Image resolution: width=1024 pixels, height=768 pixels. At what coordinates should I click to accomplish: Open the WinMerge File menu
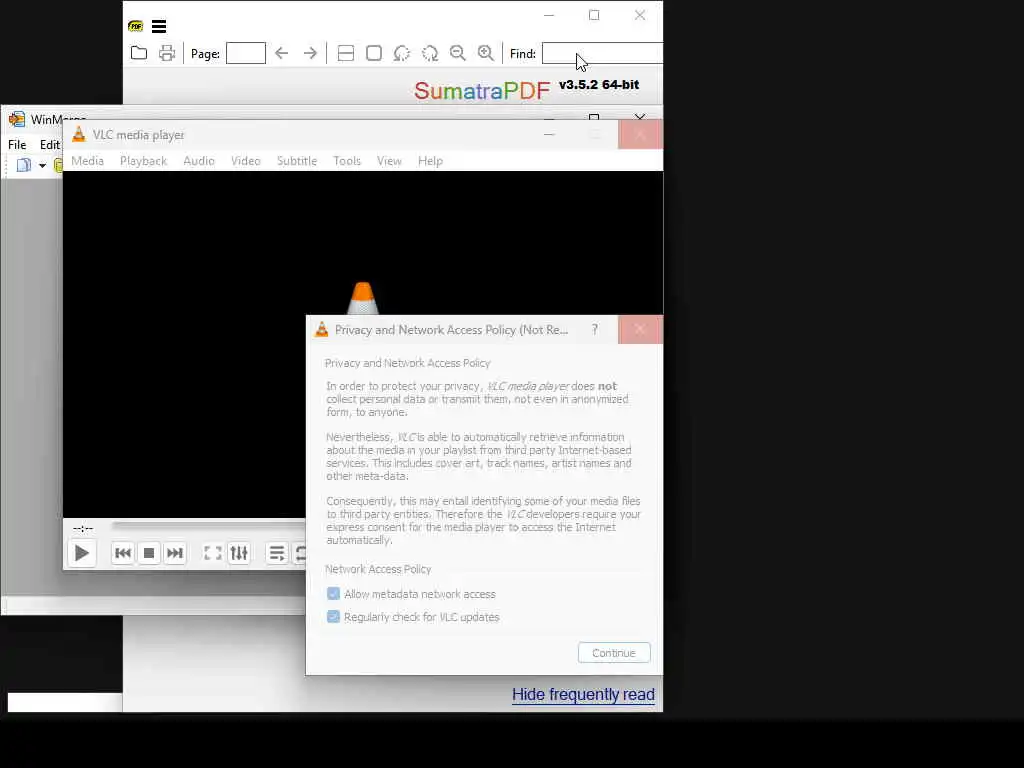(x=17, y=144)
